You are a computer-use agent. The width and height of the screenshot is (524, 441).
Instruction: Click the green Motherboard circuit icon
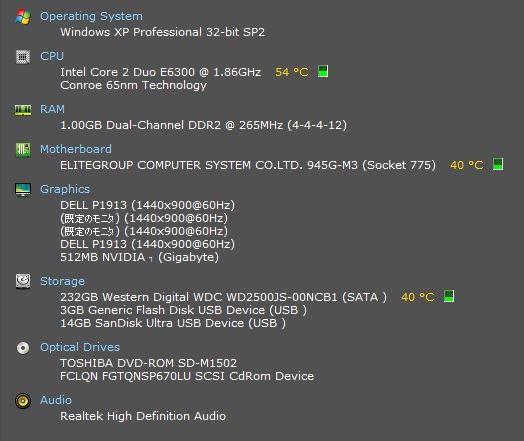[x=23, y=149]
